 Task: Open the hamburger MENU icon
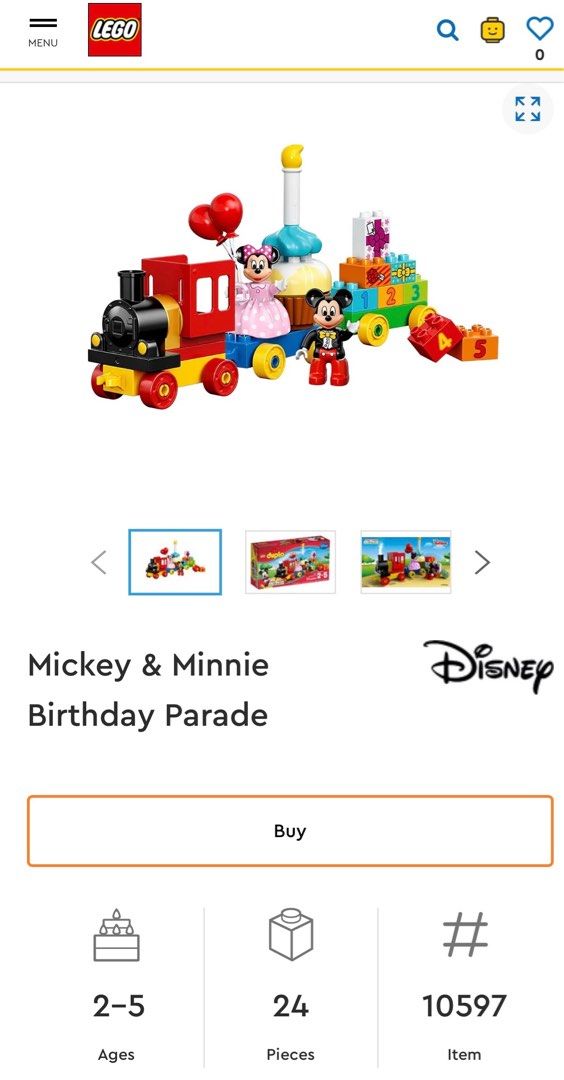43,32
